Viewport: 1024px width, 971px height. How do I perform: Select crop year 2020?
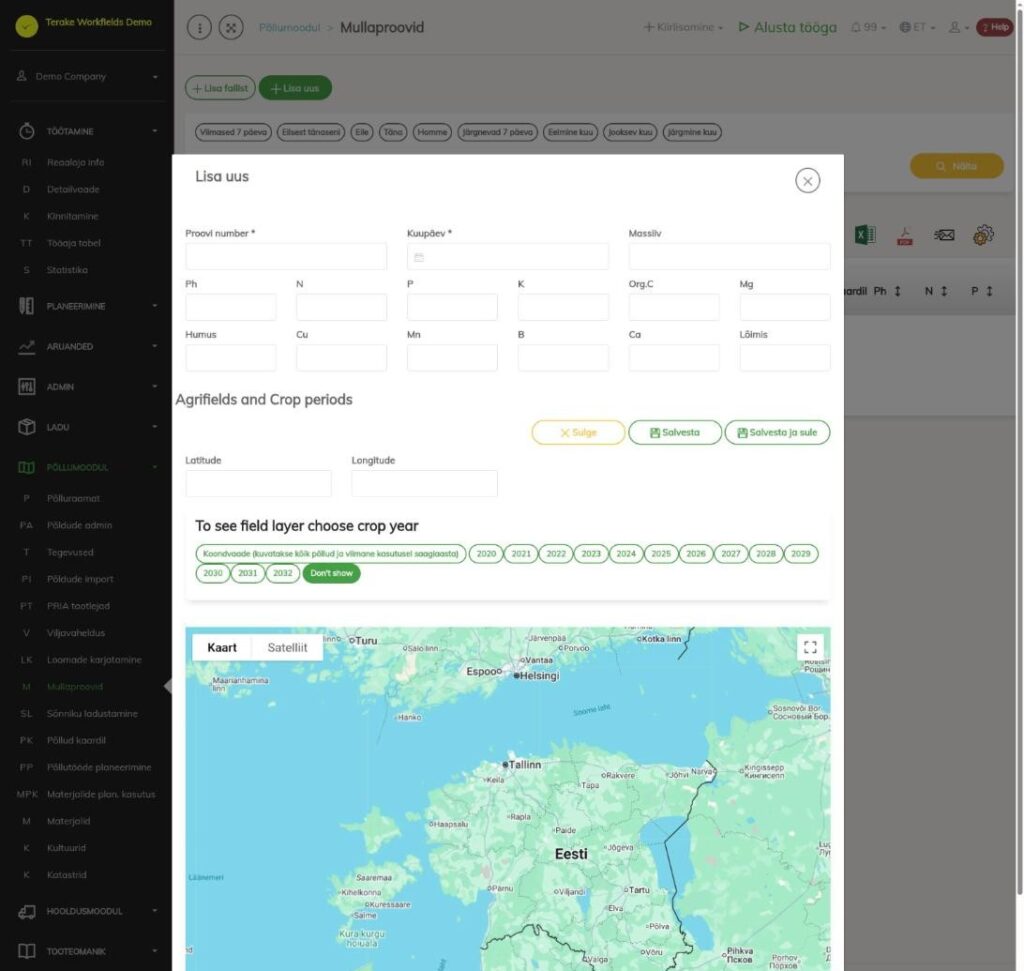click(x=486, y=554)
